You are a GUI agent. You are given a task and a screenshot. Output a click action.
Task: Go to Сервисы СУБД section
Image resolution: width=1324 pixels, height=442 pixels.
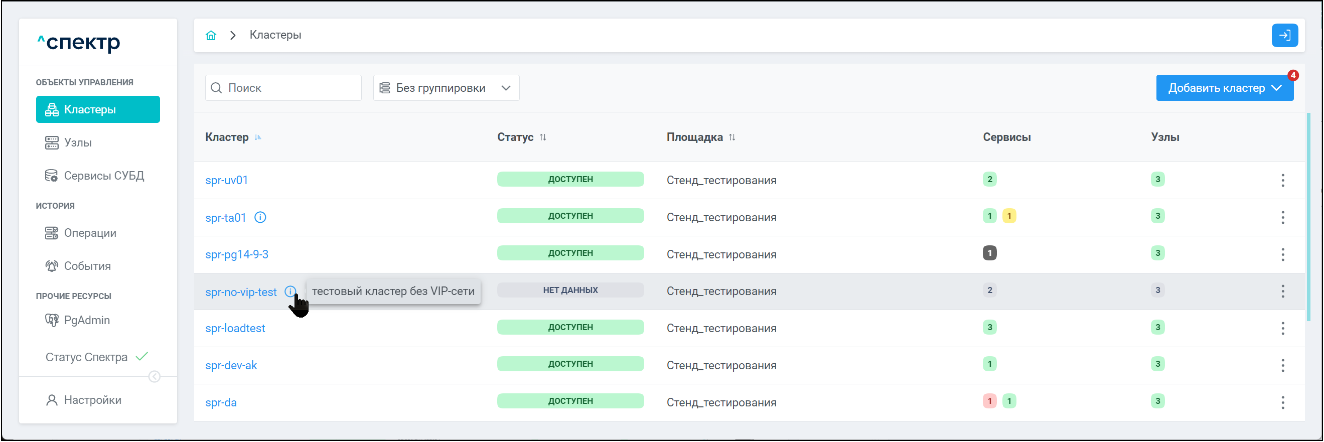[x=104, y=176]
